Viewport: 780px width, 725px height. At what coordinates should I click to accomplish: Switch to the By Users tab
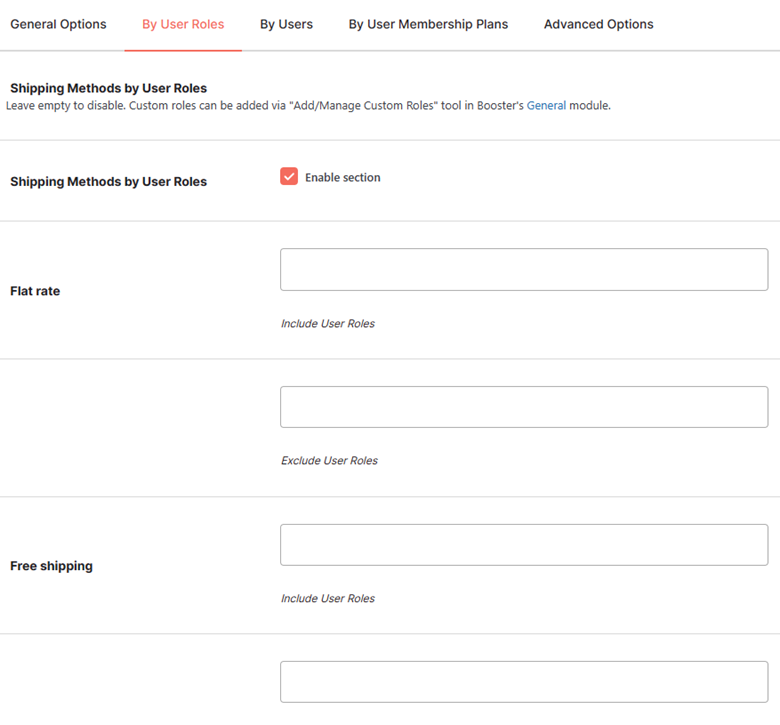286,24
